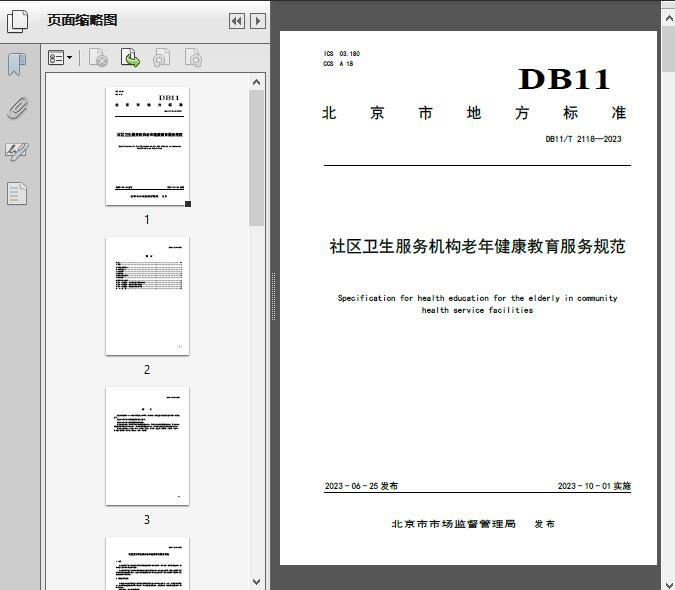The height and width of the screenshot is (590, 675).
Task: Click the extract pages green arrow icon
Action: [130, 58]
